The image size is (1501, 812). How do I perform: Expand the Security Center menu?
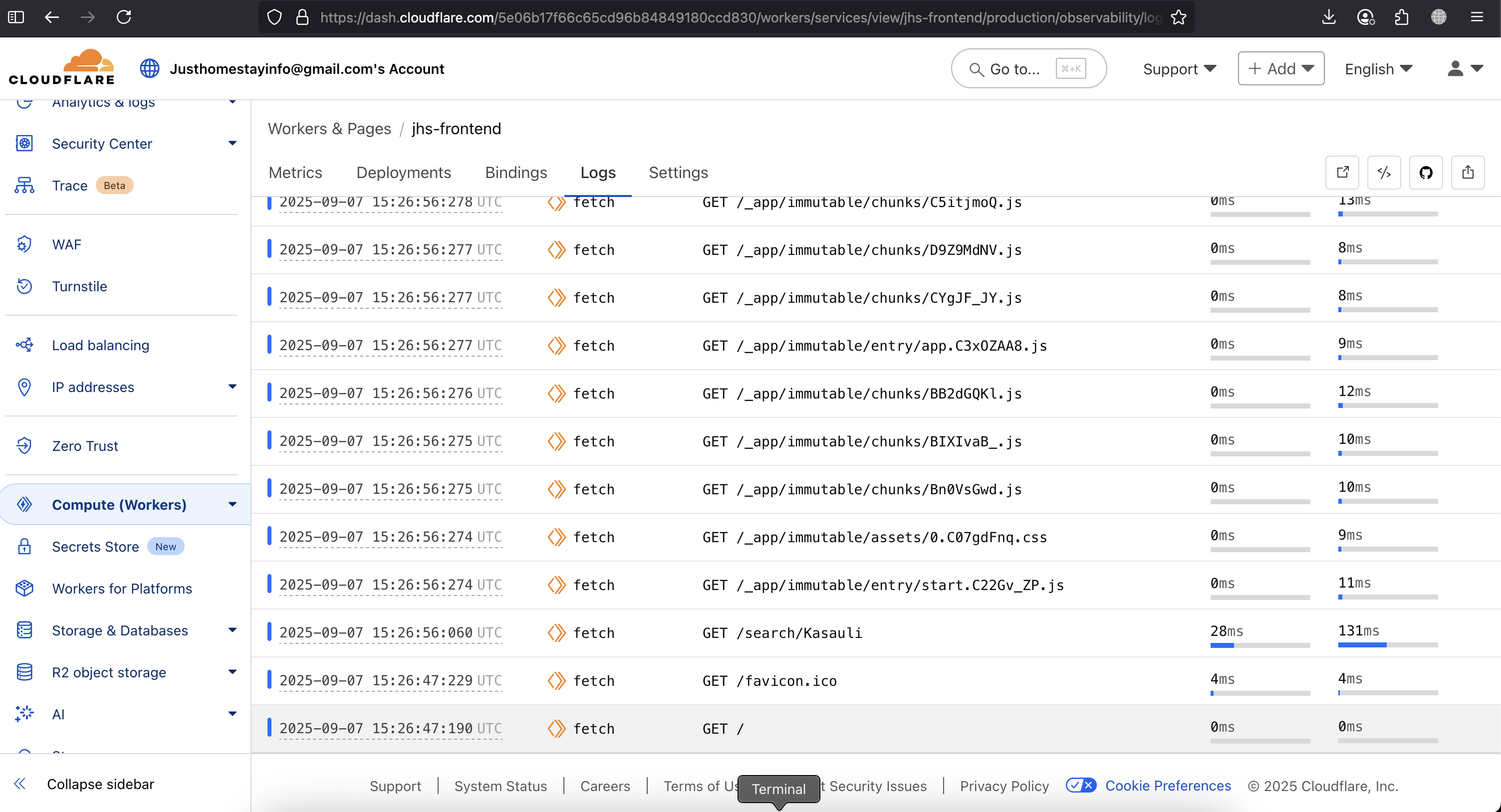click(232, 143)
